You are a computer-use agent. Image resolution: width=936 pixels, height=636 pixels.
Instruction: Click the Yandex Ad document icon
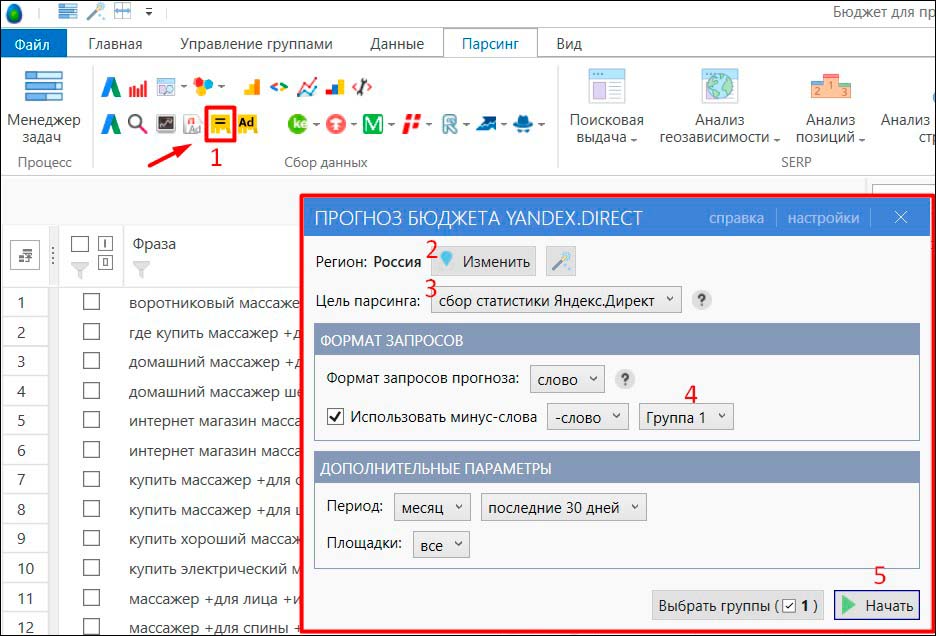(192, 124)
